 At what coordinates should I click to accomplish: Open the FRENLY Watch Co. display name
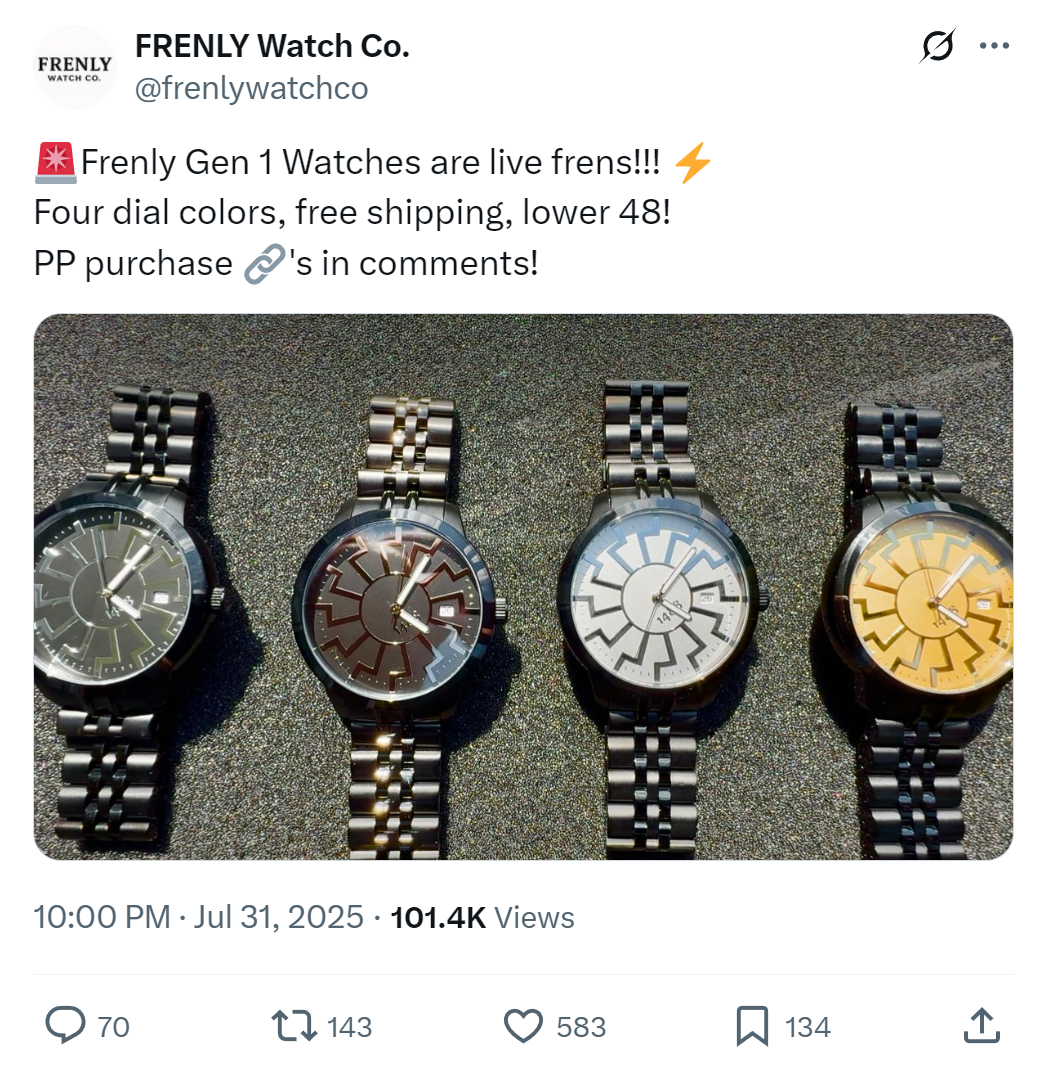click(272, 46)
